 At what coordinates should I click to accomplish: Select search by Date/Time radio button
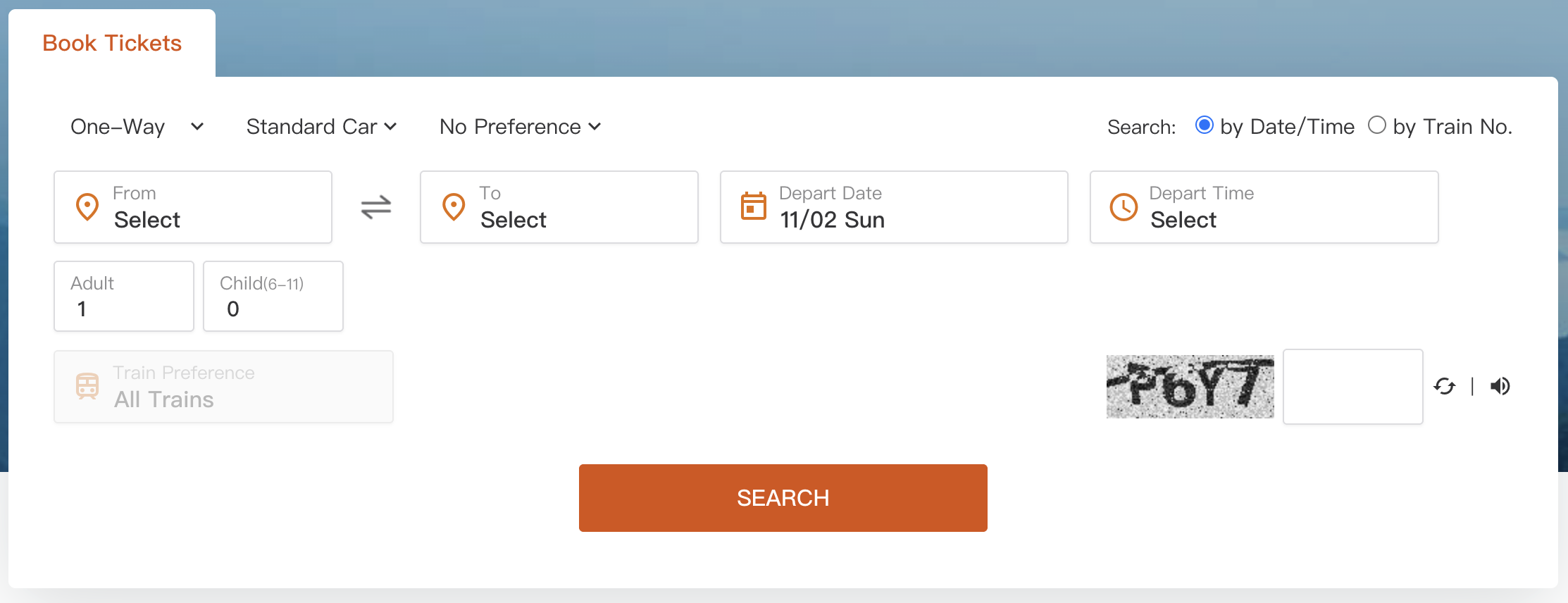1204,125
